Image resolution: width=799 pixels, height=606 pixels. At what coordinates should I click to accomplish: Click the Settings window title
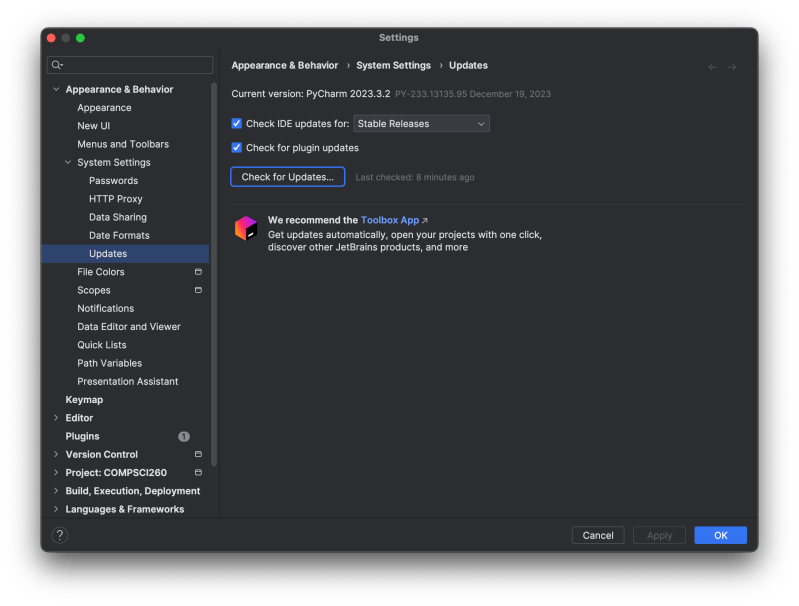[398, 38]
